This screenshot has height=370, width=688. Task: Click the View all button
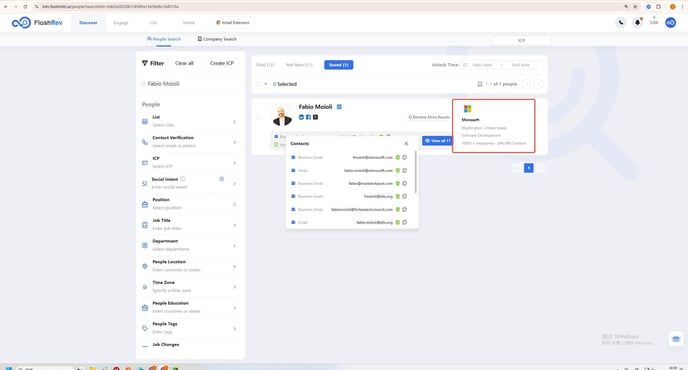[x=437, y=141]
